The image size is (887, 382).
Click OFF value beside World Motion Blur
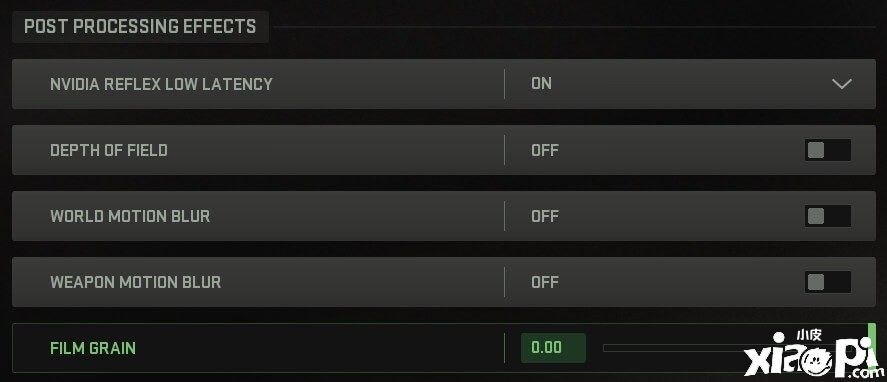545,216
